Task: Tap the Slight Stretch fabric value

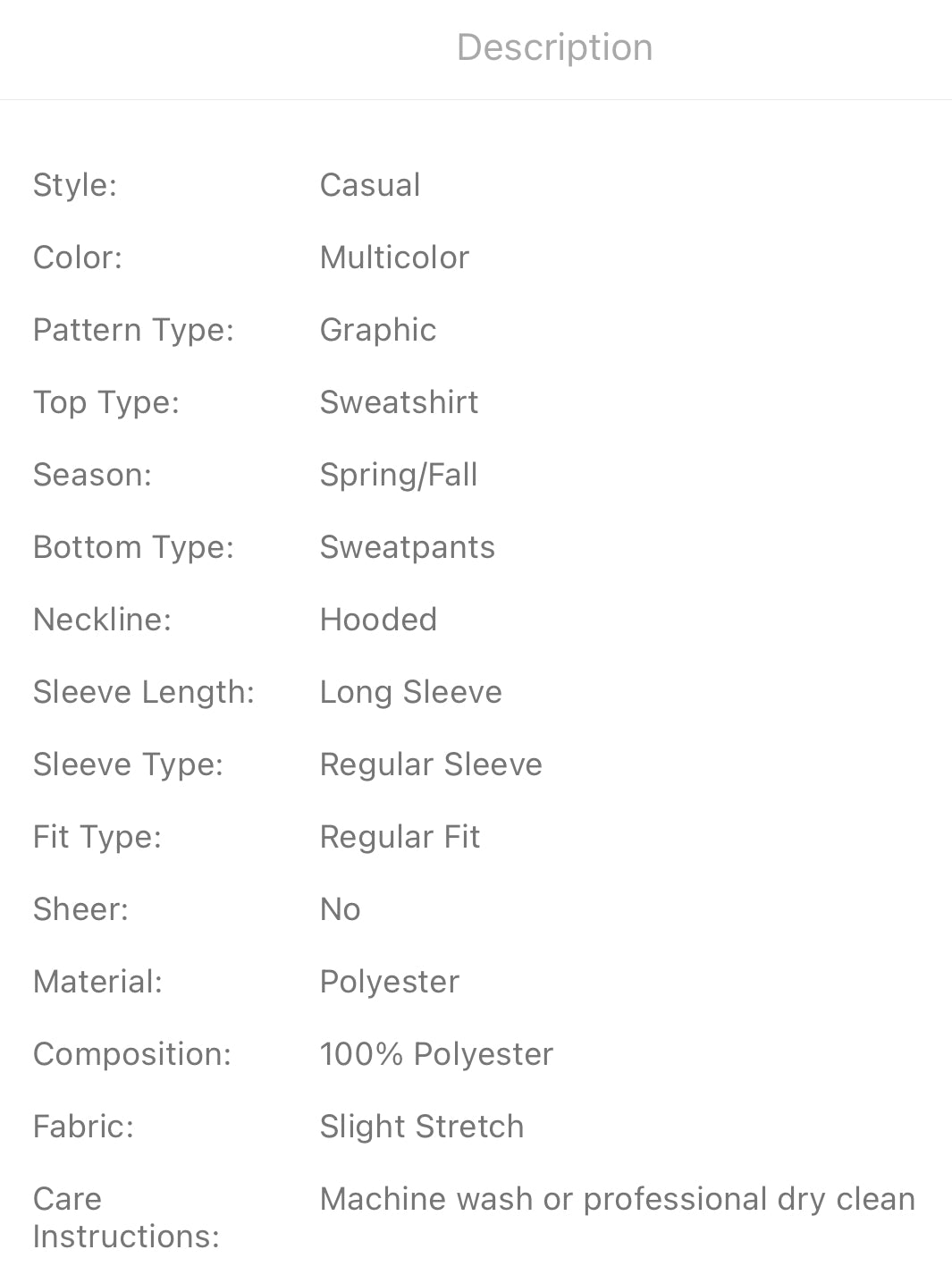Action: coord(422,1127)
